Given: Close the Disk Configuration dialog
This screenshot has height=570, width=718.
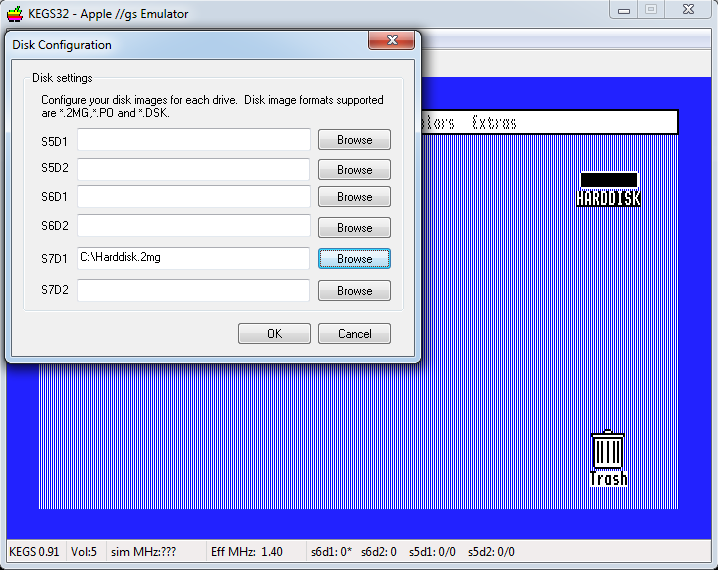Looking at the screenshot, I should point(392,42).
